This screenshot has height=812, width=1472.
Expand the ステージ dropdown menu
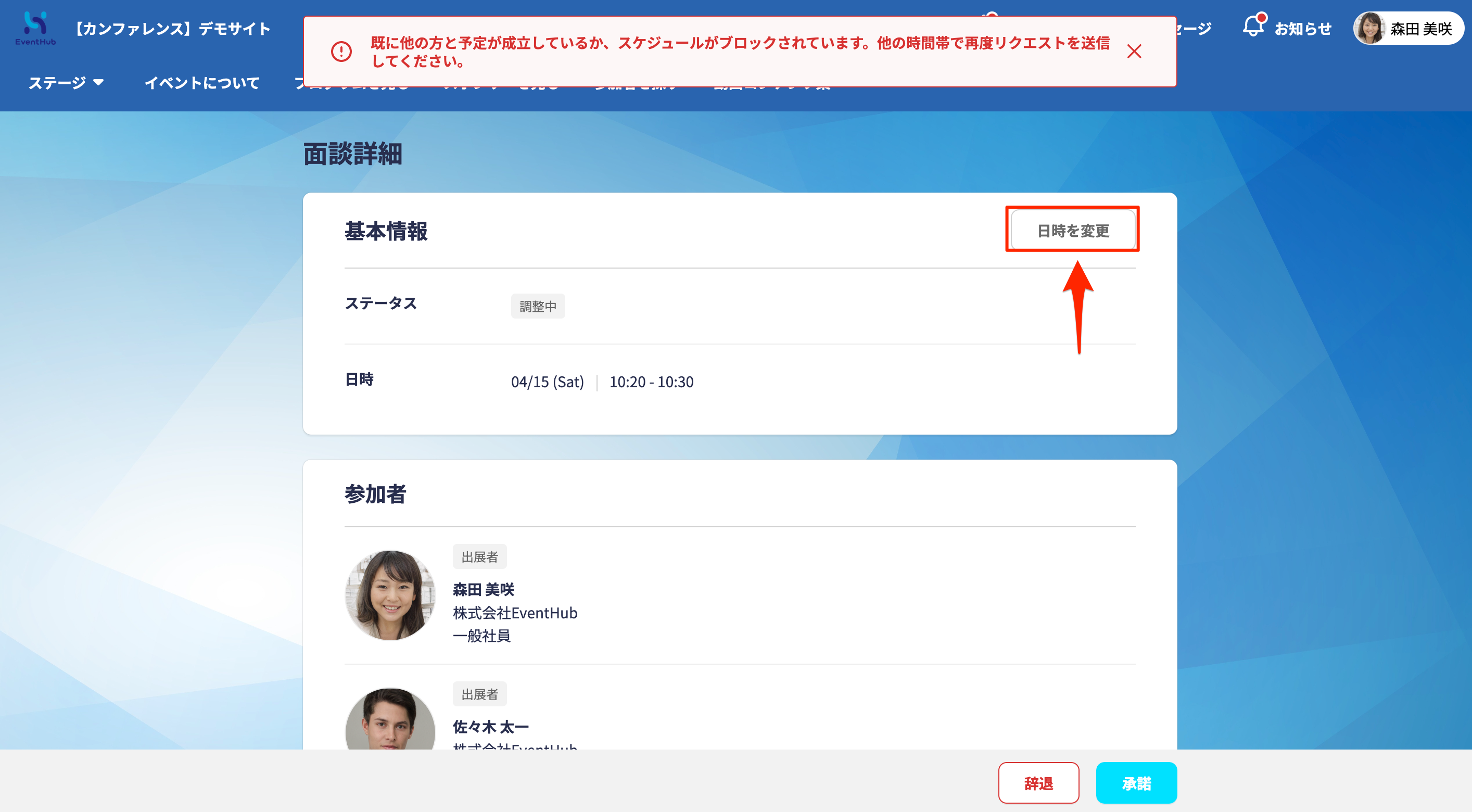(x=66, y=83)
